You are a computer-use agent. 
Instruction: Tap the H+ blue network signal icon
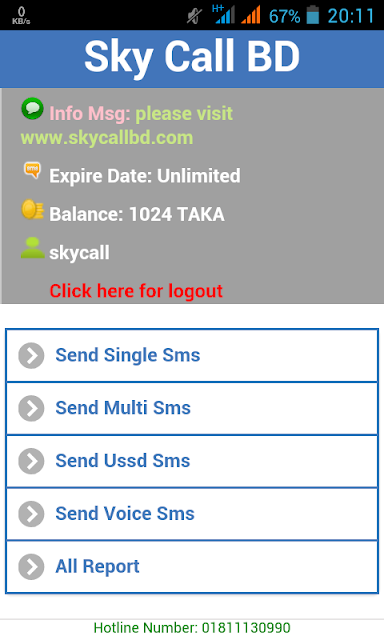click(x=223, y=14)
